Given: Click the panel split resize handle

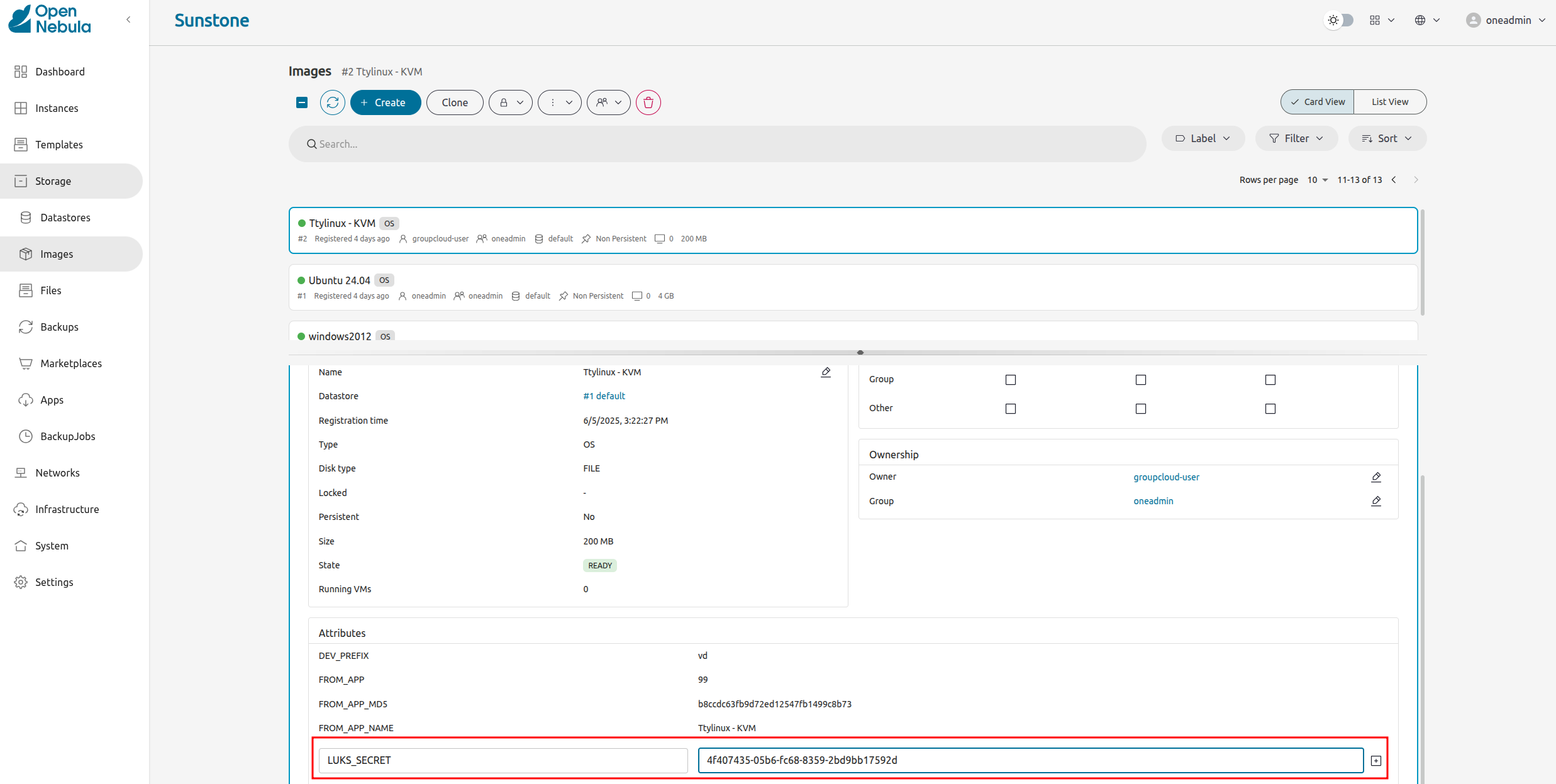Looking at the screenshot, I should pyautogui.click(x=860, y=353).
